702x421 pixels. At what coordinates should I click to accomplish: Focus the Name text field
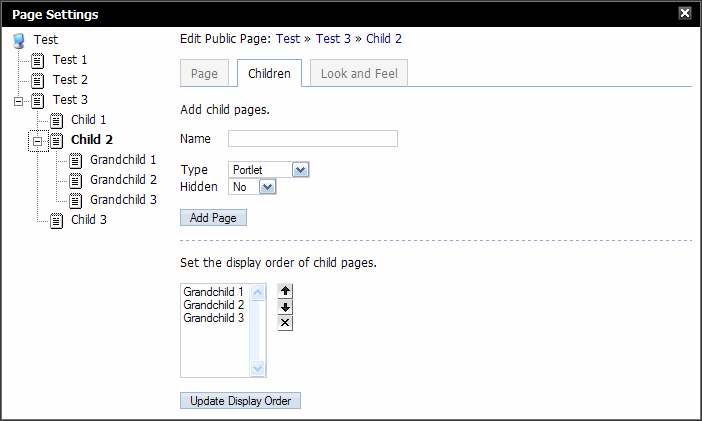[312, 139]
